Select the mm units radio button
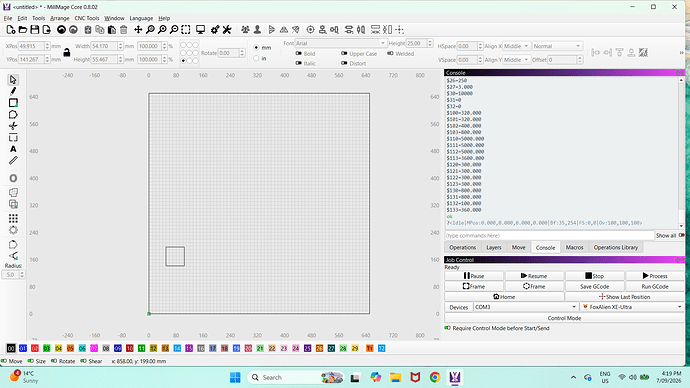This screenshot has width=690, height=388. pyautogui.click(x=256, y=47)
